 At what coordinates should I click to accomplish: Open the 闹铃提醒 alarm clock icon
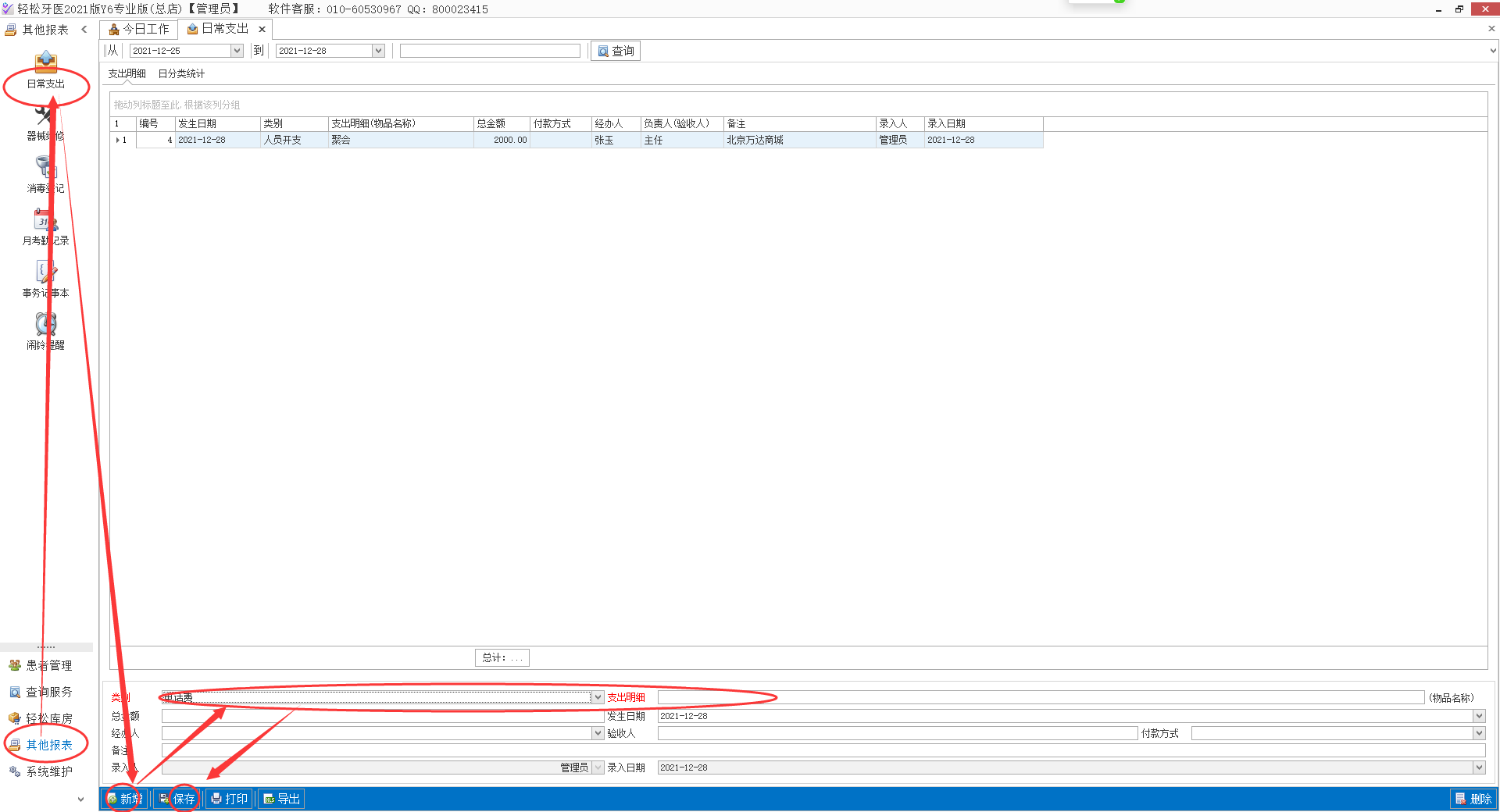pos(46,324)
